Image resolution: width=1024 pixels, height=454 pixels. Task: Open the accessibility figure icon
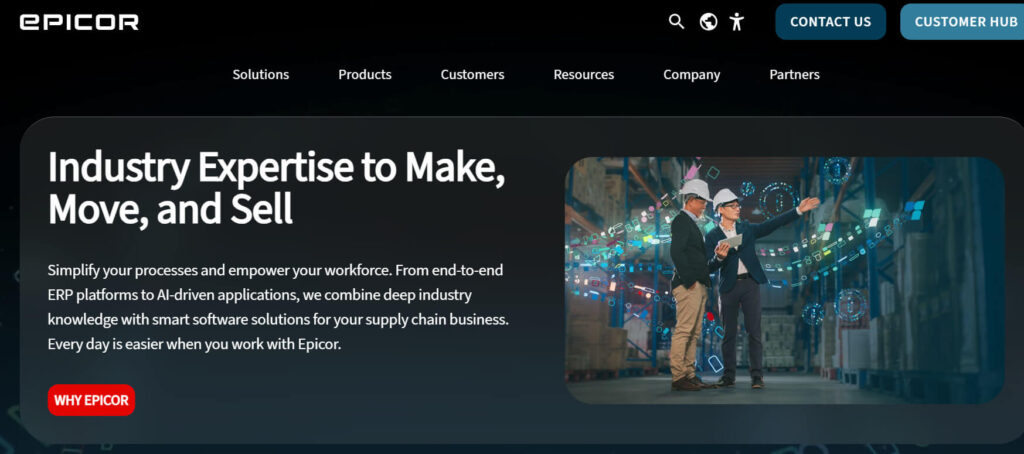tap(737, 22)
